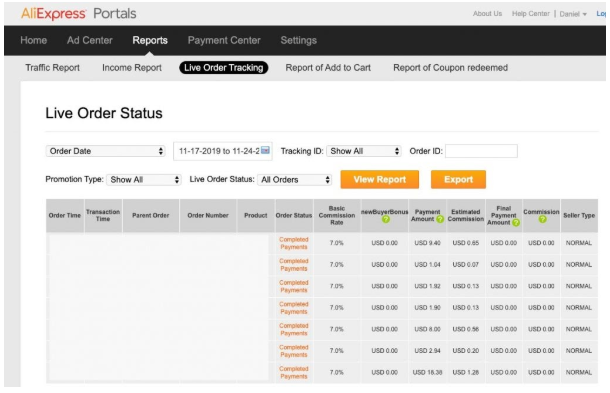
Task: Click the Export button
Action: pos(458,179)
